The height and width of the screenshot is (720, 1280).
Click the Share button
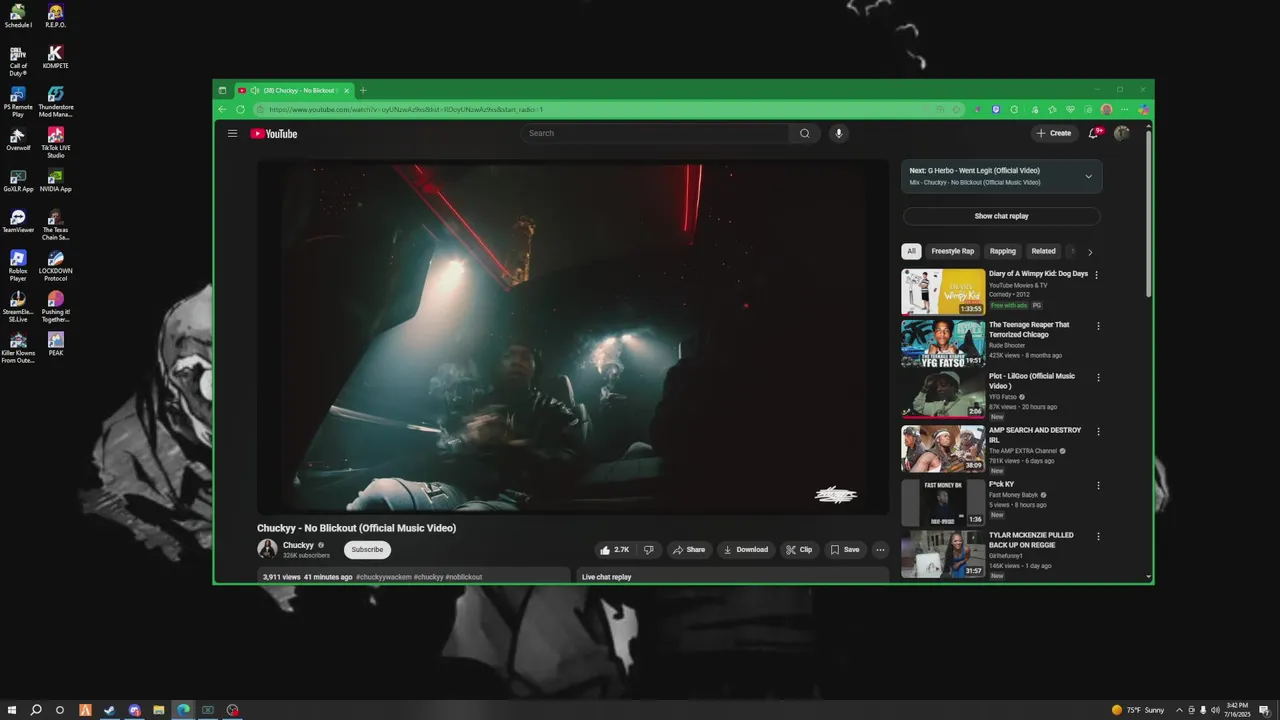click(688, 550)
